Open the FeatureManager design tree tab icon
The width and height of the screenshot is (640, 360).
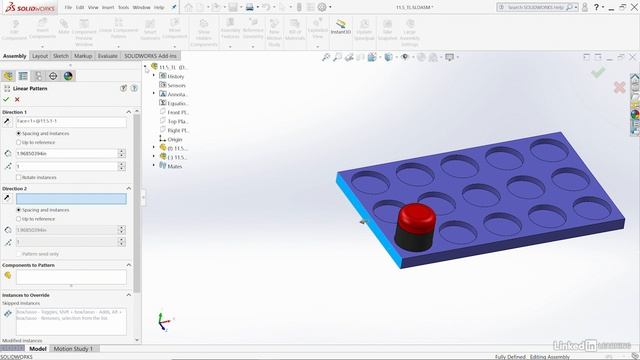8,76
